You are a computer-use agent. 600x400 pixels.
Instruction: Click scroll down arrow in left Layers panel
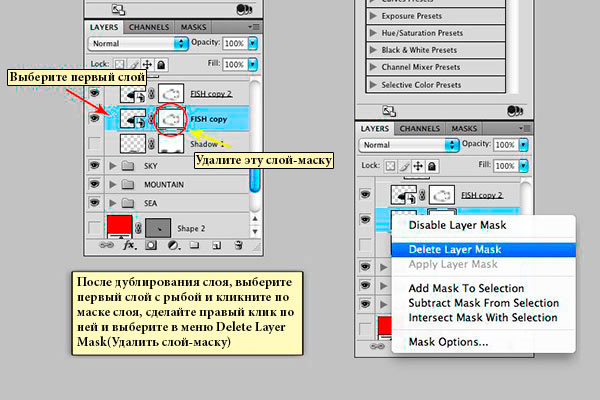(255, 232)
